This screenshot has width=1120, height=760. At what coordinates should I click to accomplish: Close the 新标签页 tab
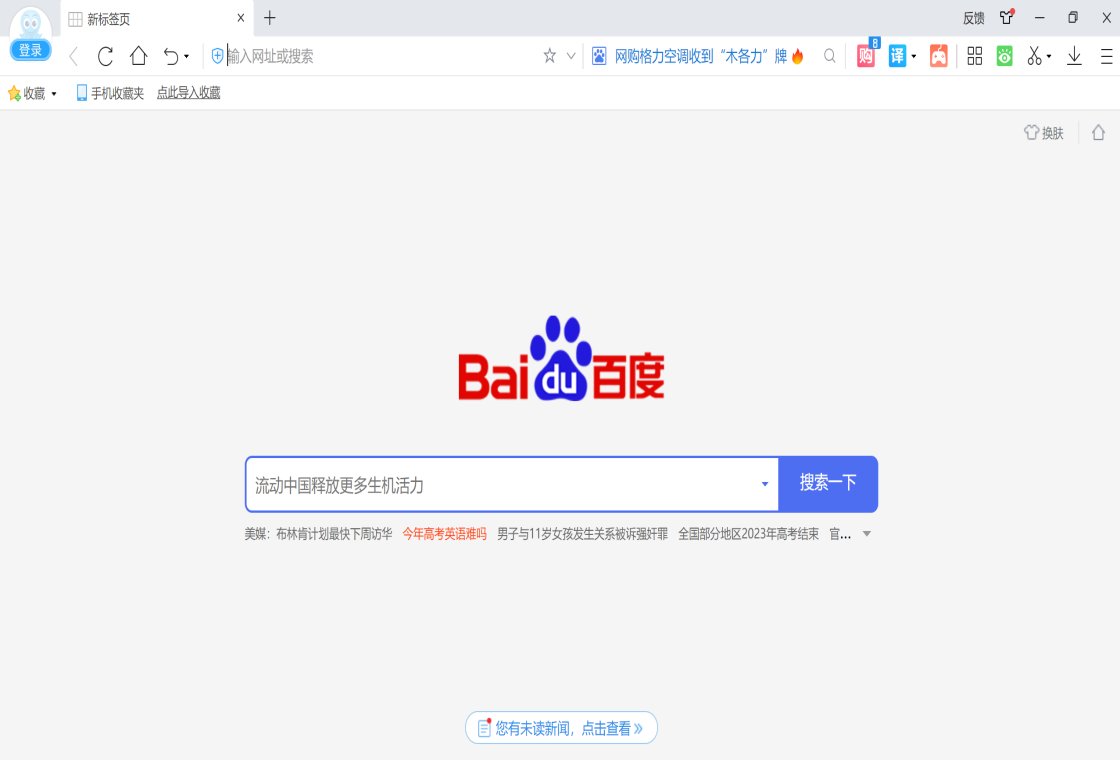(x=241, y=18)
